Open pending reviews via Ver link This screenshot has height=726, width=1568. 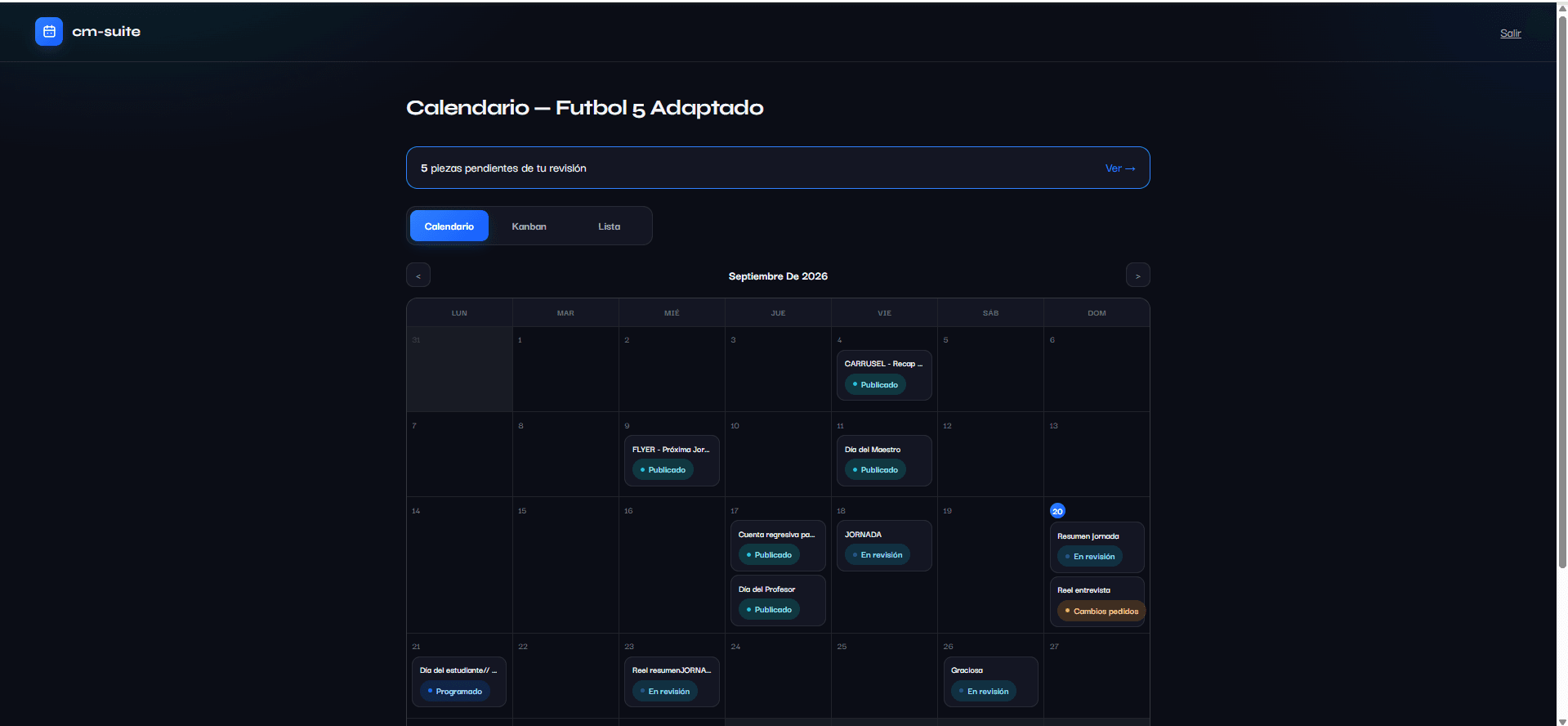(1120, 168)
